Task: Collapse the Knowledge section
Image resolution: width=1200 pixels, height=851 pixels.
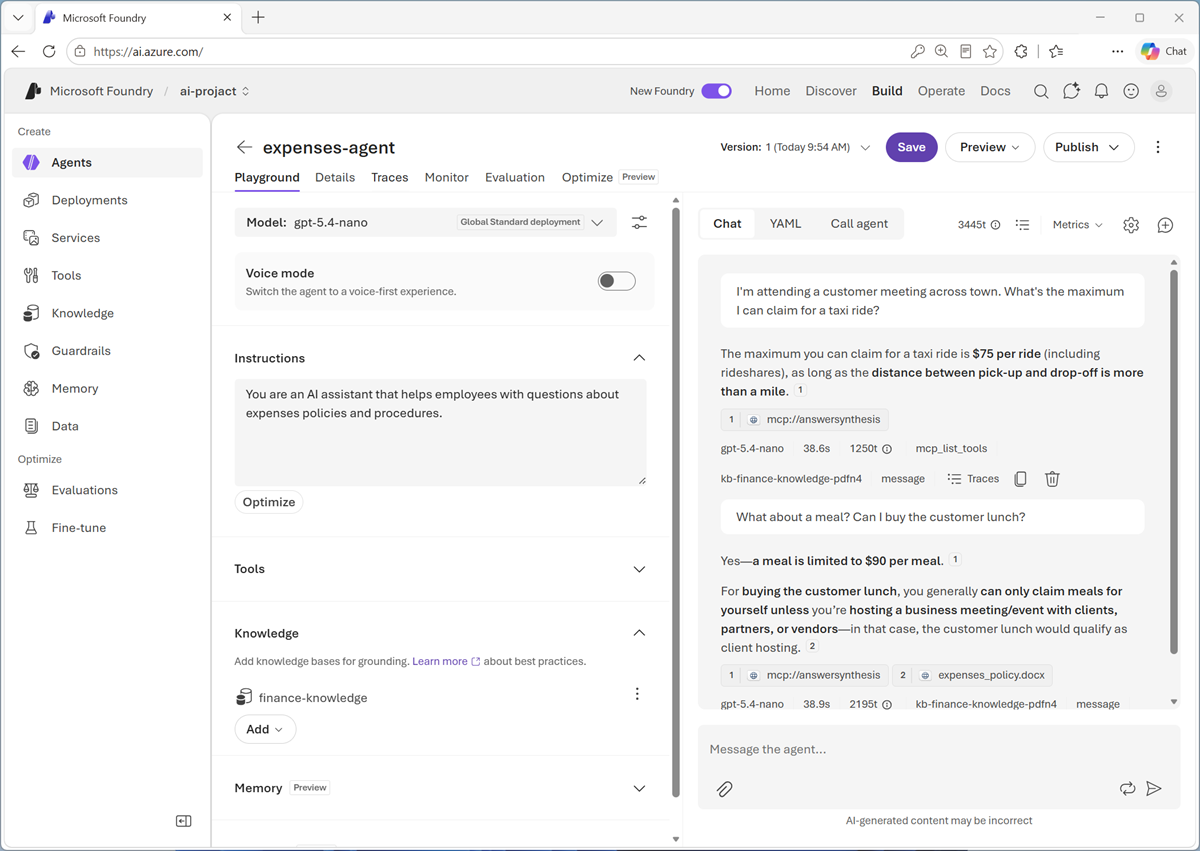Action: (639, 633)
